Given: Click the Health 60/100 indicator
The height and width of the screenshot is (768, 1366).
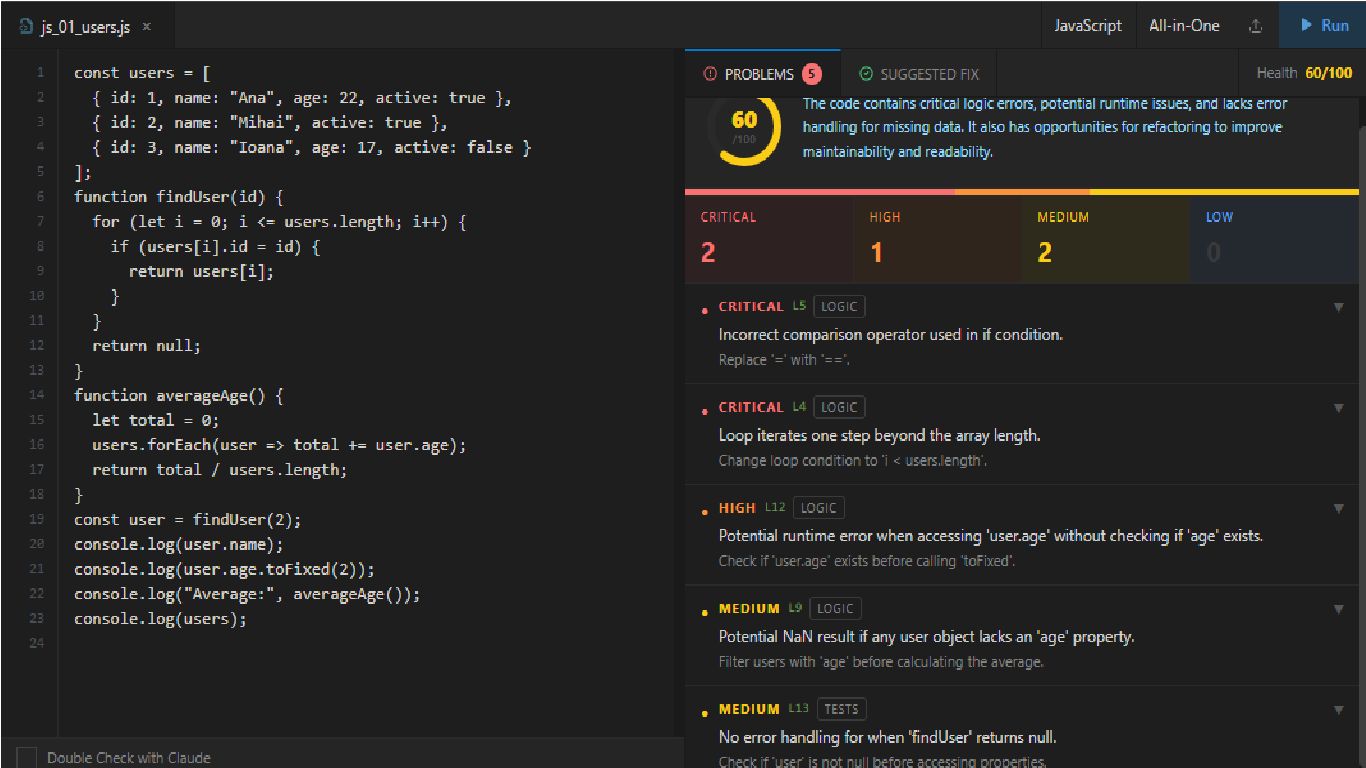Looking at the screenshot, I should click(1305, 73).
